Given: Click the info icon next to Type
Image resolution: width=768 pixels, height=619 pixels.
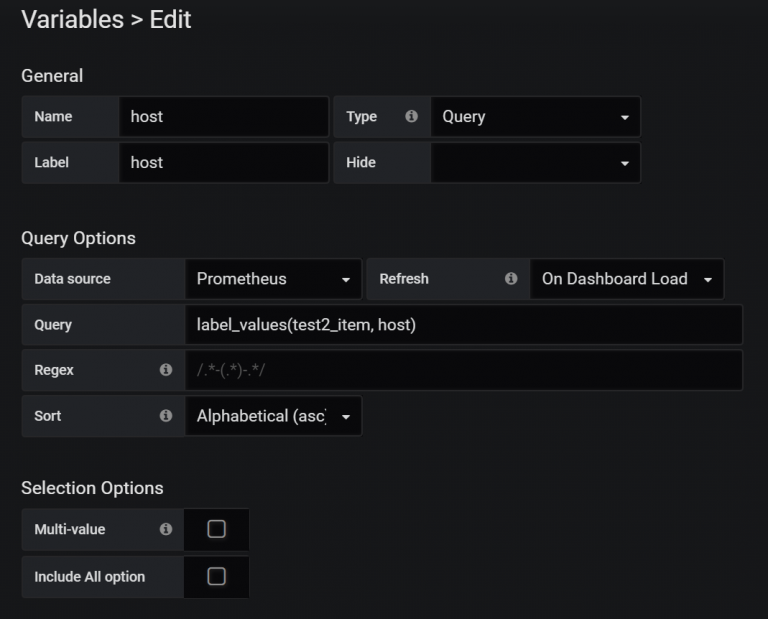Looking at the screenshot, I should point(411,117).
